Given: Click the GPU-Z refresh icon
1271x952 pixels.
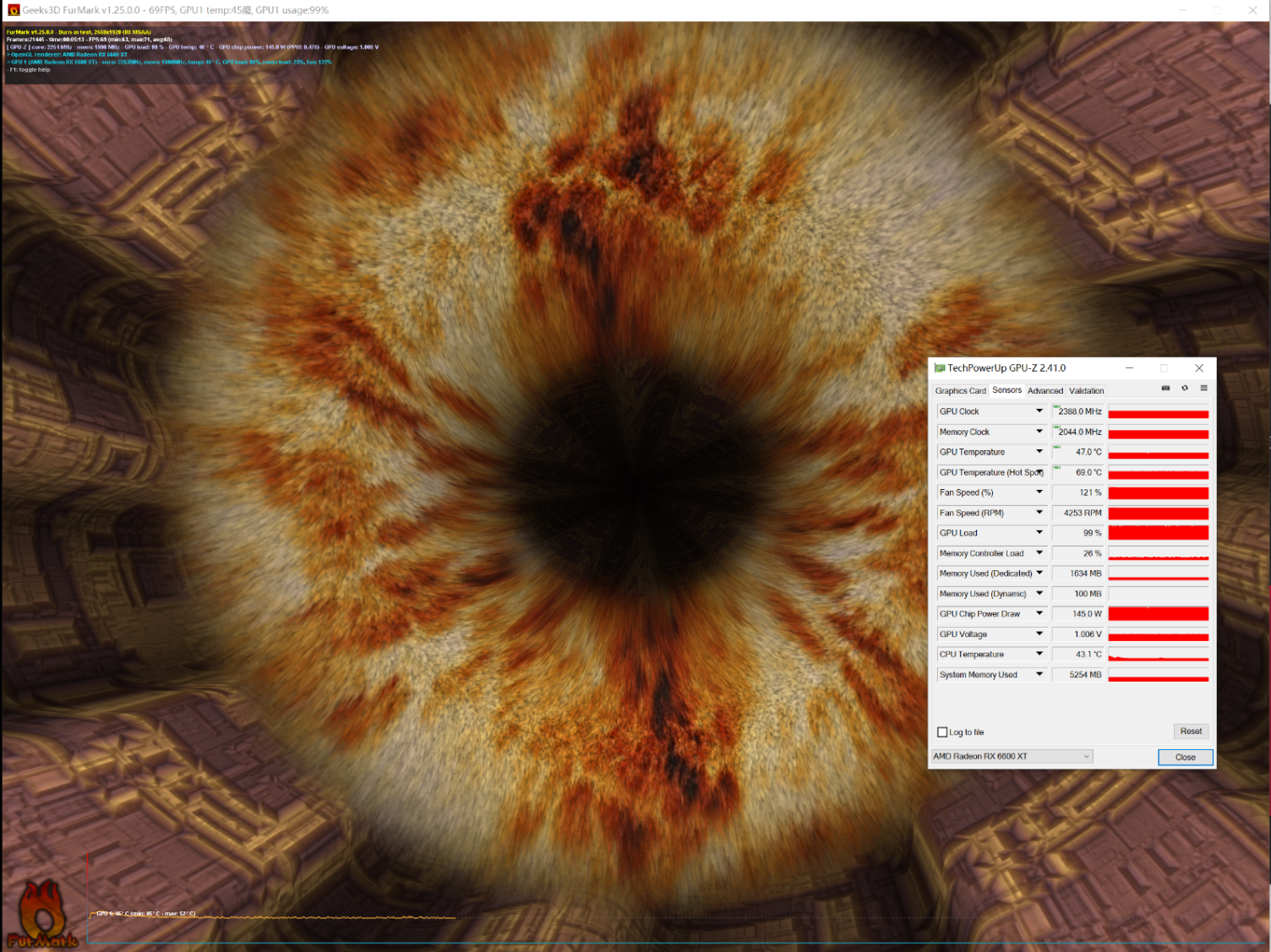Looking at the screenshot, I should (x=1185, y=389).
